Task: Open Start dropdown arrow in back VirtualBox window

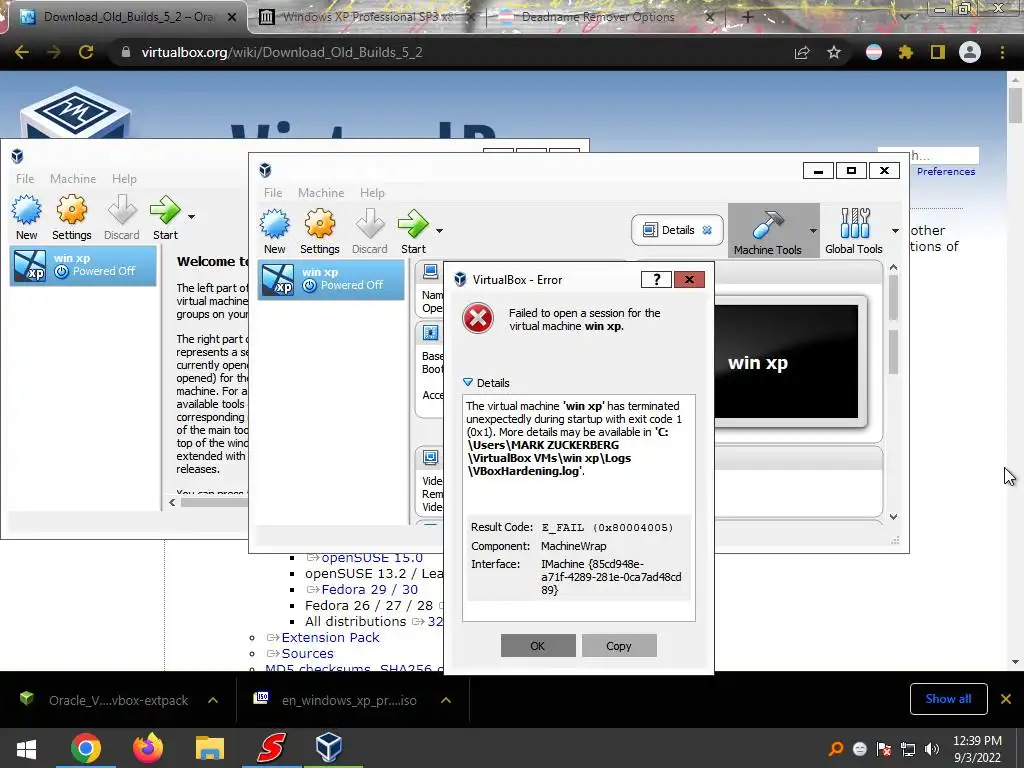Action: tap(191, 216)
